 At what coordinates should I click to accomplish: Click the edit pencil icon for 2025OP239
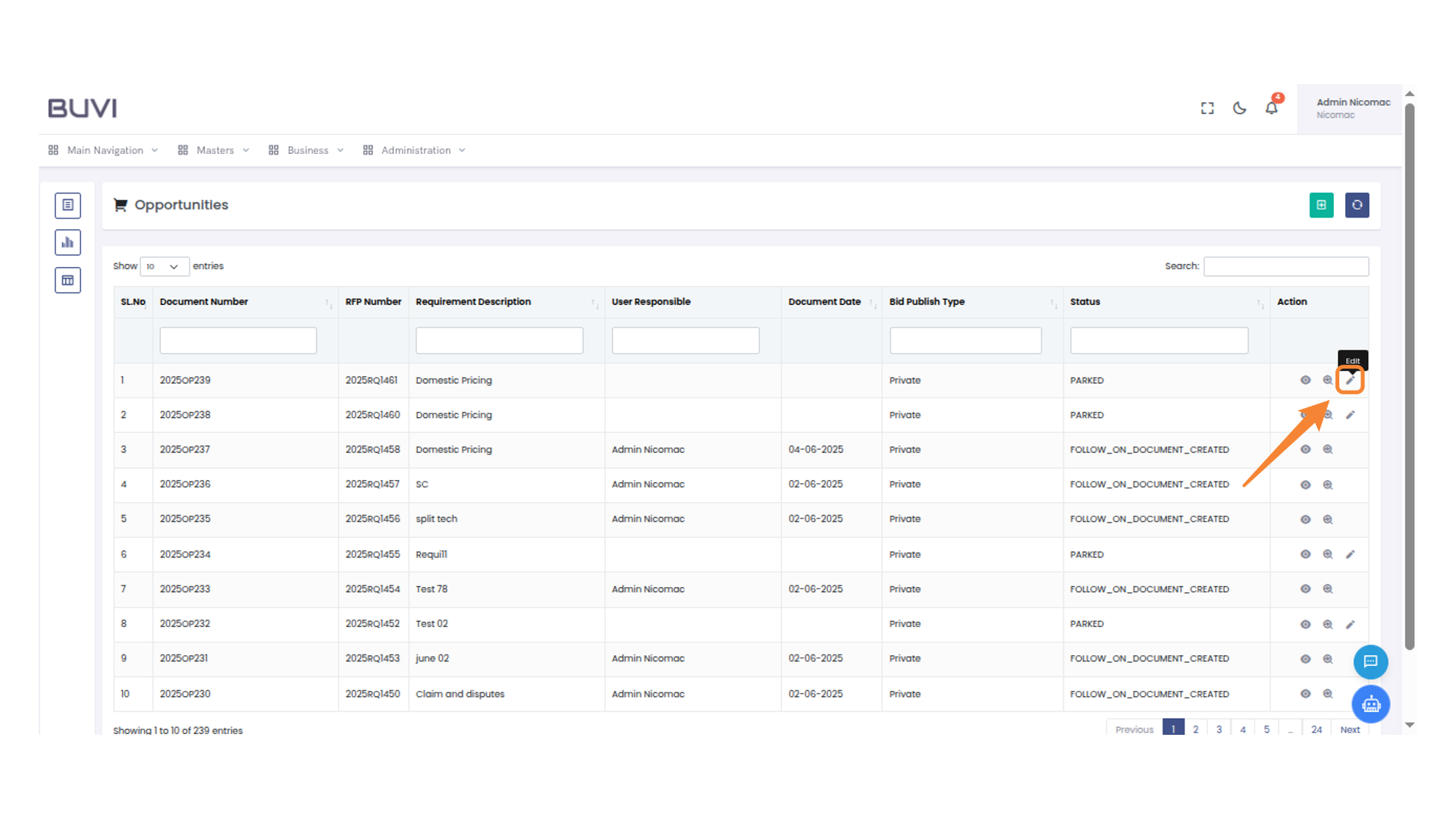coord(1350,380)
